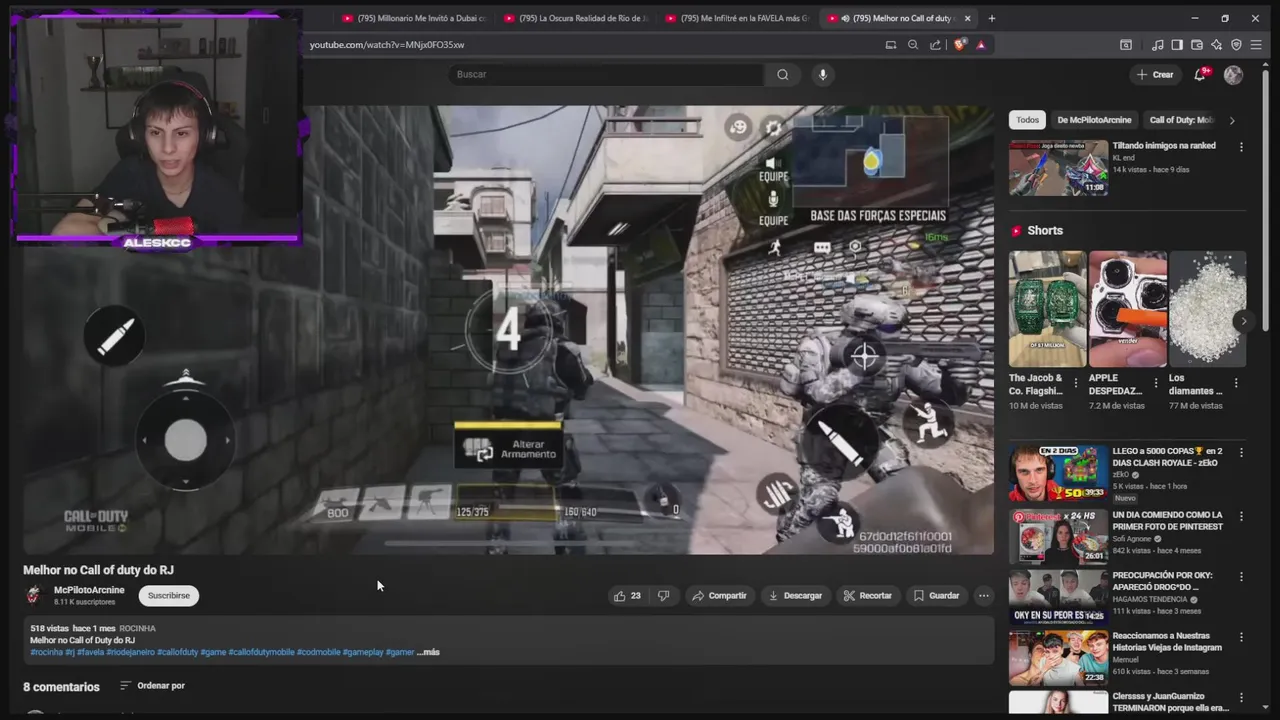Open LLEGO A 5000 COPAS video

click(1058, 473)
